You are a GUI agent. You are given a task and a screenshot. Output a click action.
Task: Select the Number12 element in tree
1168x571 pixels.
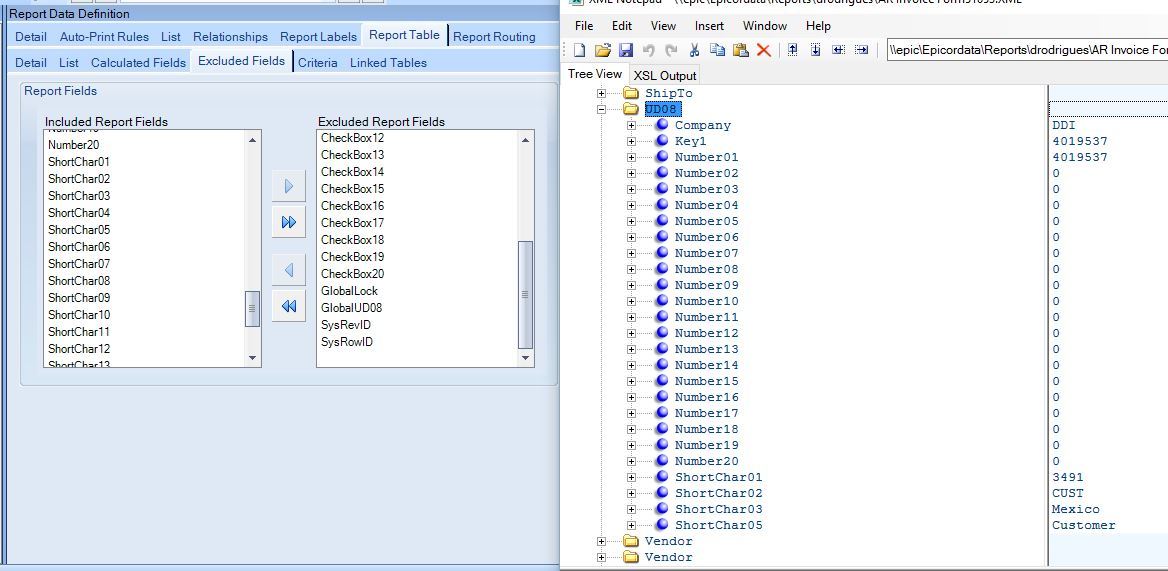pos(706,333)
